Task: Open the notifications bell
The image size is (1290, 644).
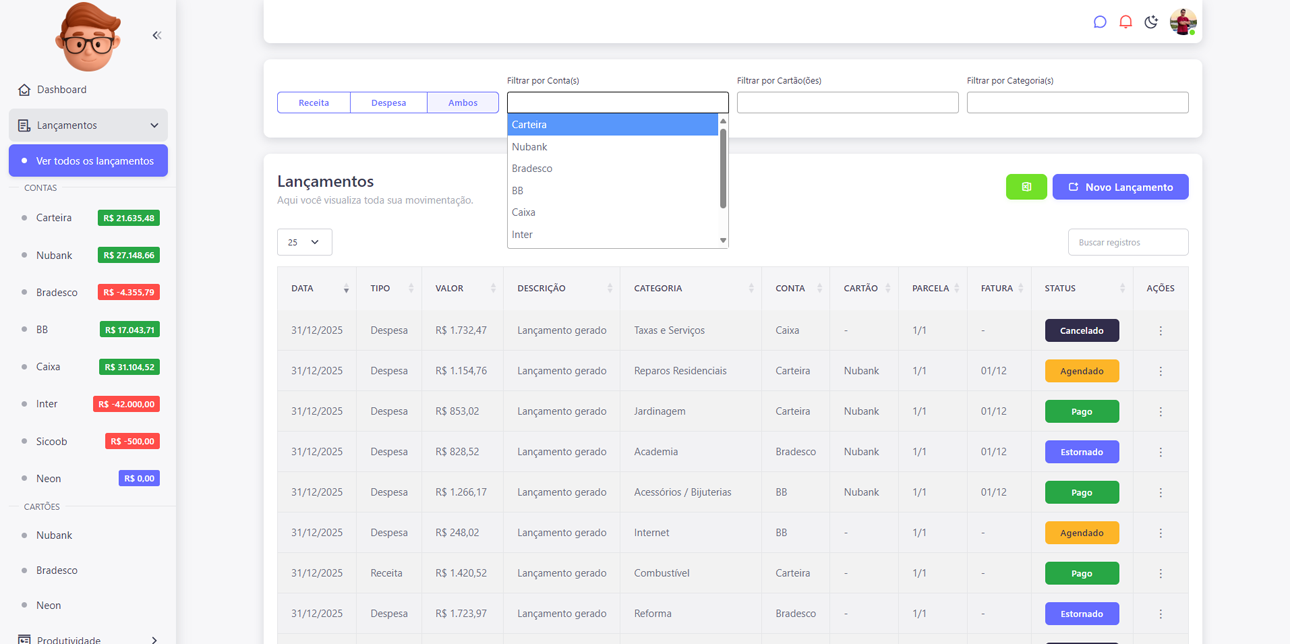Action: click(1126, 22)
